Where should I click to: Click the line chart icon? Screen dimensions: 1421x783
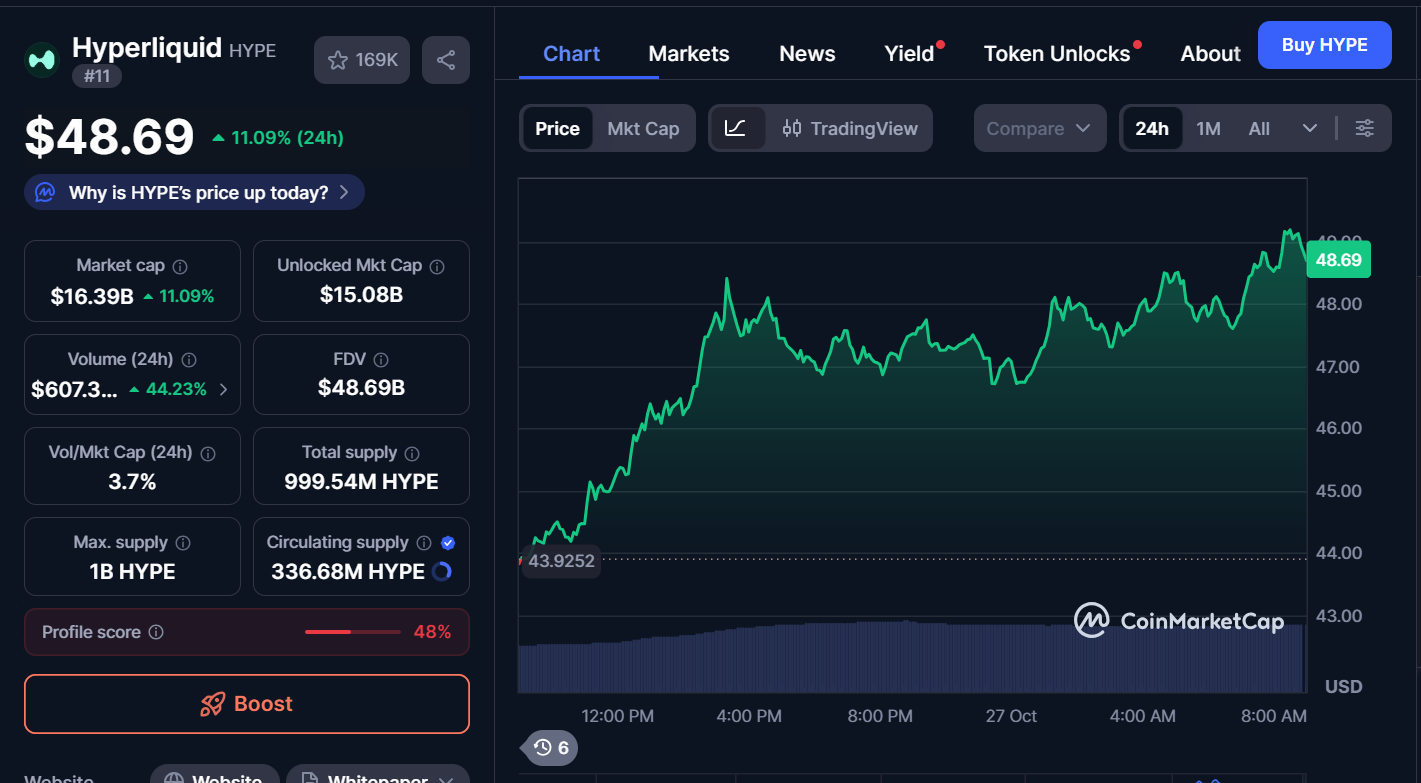point(736,128)
